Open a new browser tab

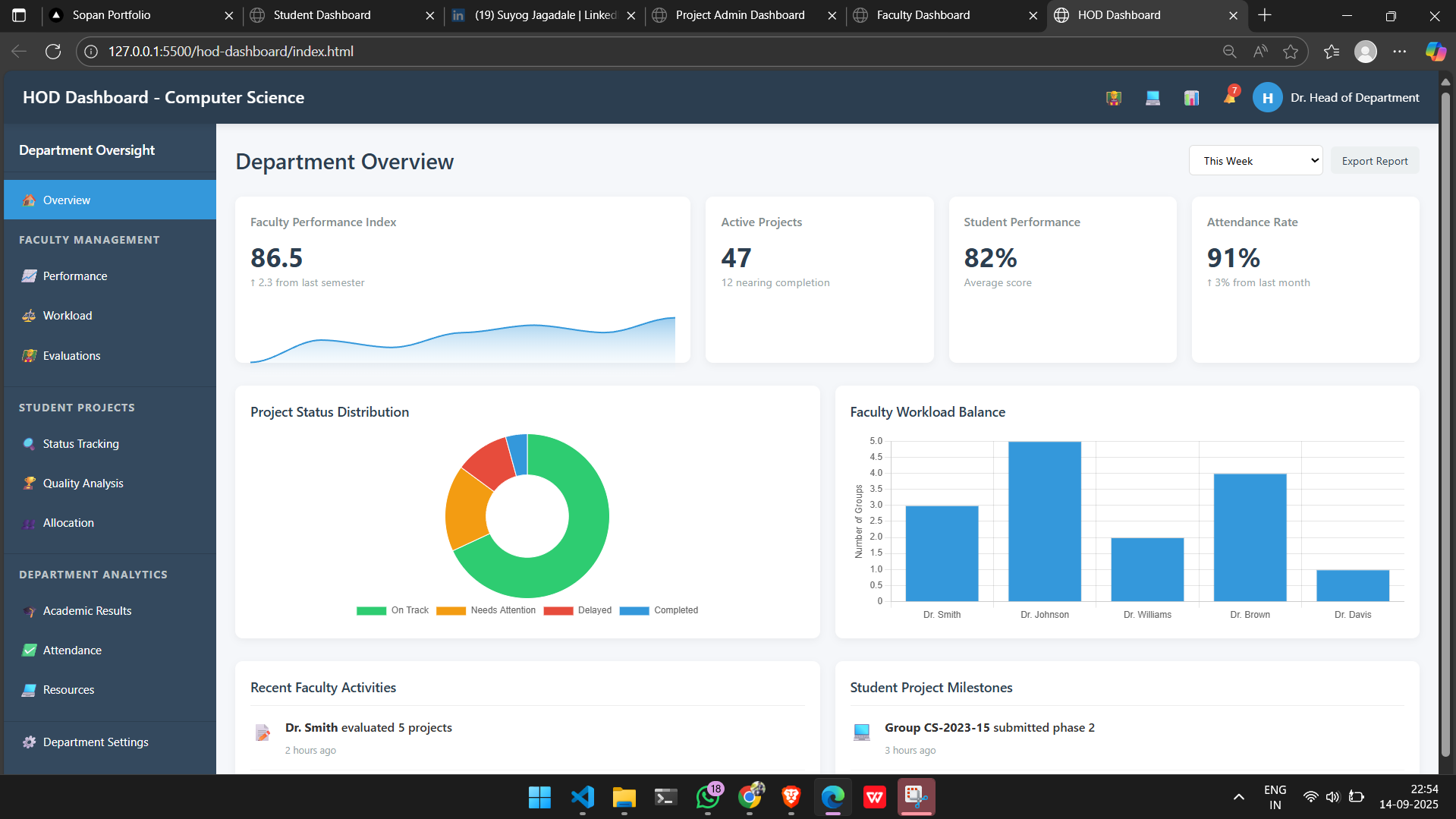(x=1265, y=15)
